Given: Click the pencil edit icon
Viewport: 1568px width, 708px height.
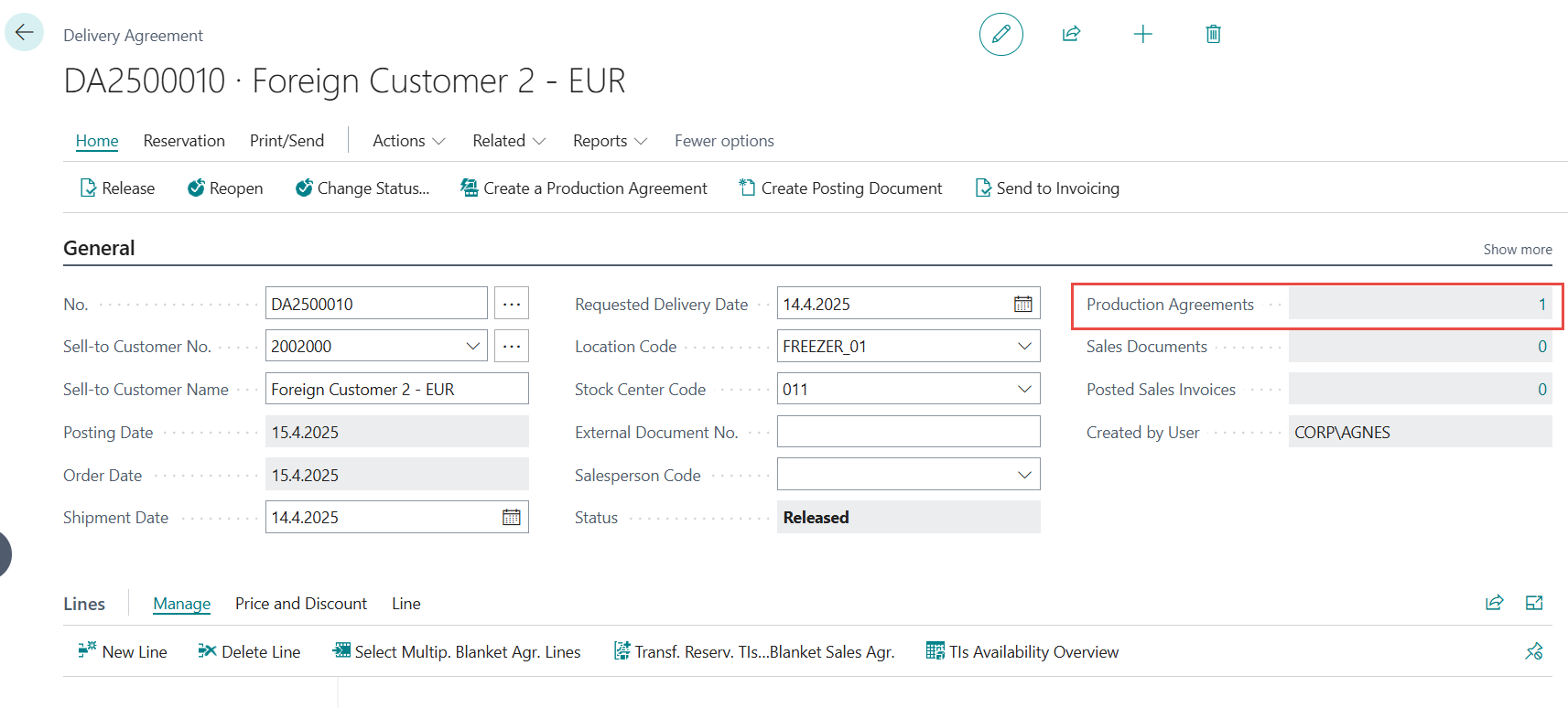Looking at the screenshot, I should coord(1000,35).
